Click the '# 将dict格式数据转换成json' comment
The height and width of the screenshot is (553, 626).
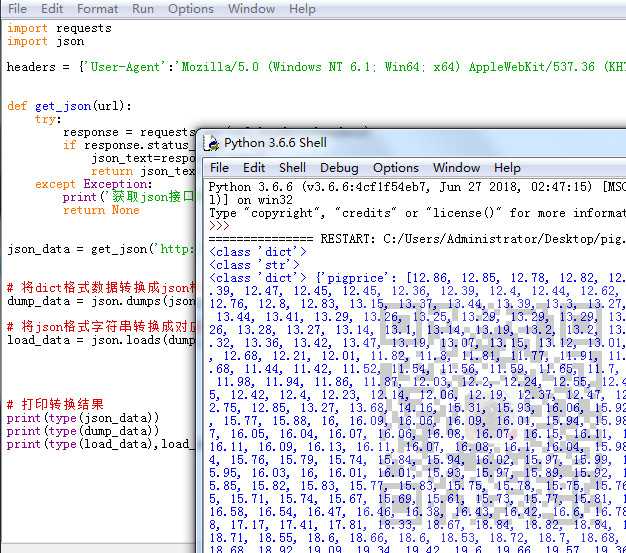(x=101, y=287)
